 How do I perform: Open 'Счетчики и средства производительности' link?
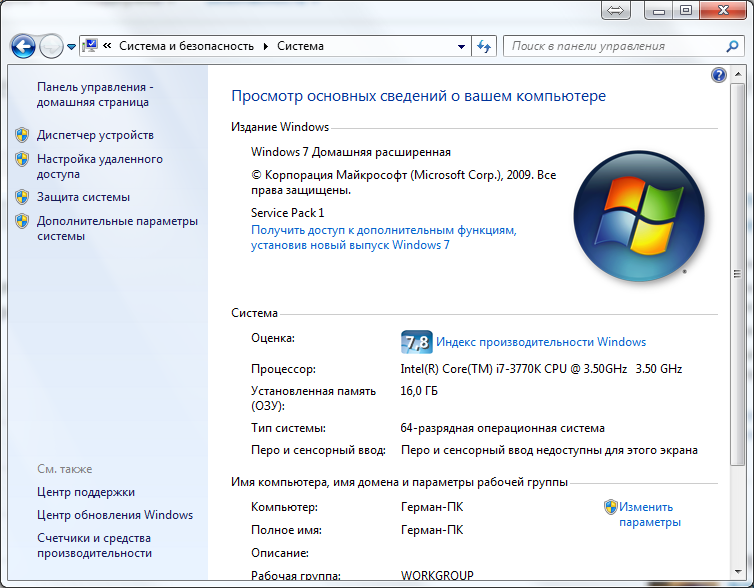tap(94, 545)
